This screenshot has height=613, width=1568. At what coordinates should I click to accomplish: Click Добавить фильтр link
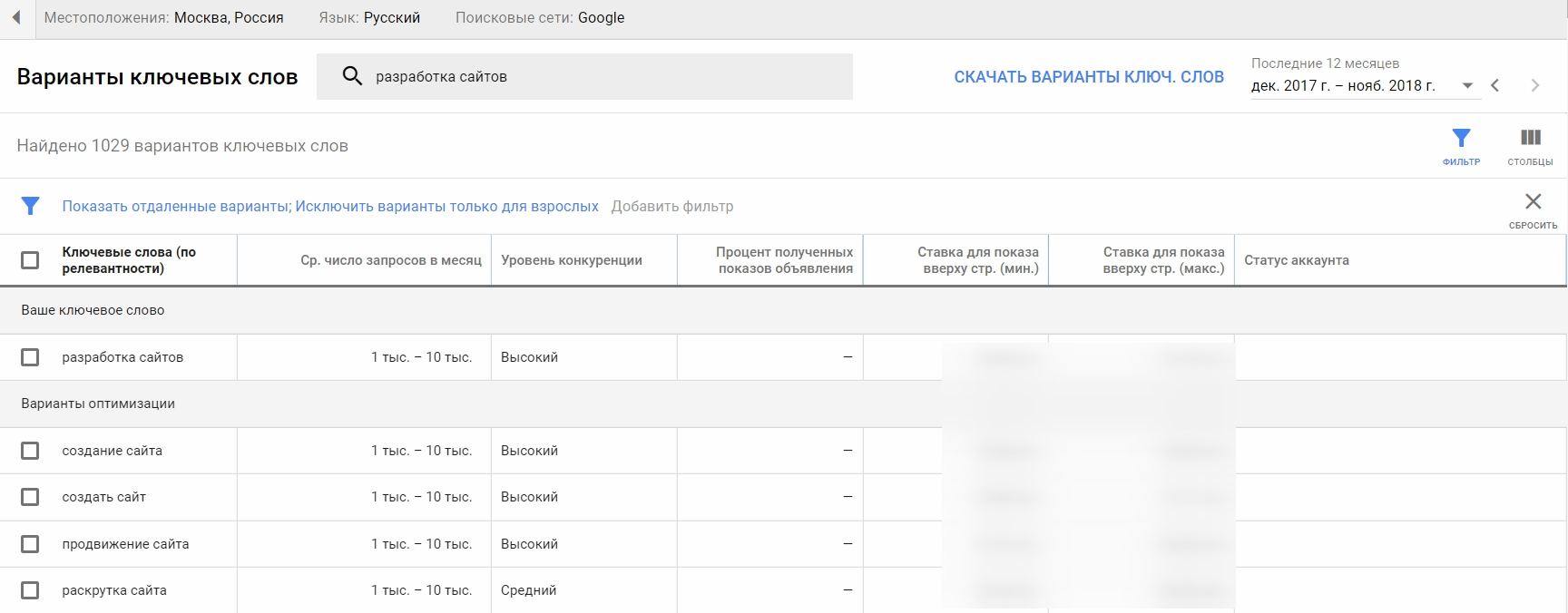pyautogui.click(x=672, y=207)
